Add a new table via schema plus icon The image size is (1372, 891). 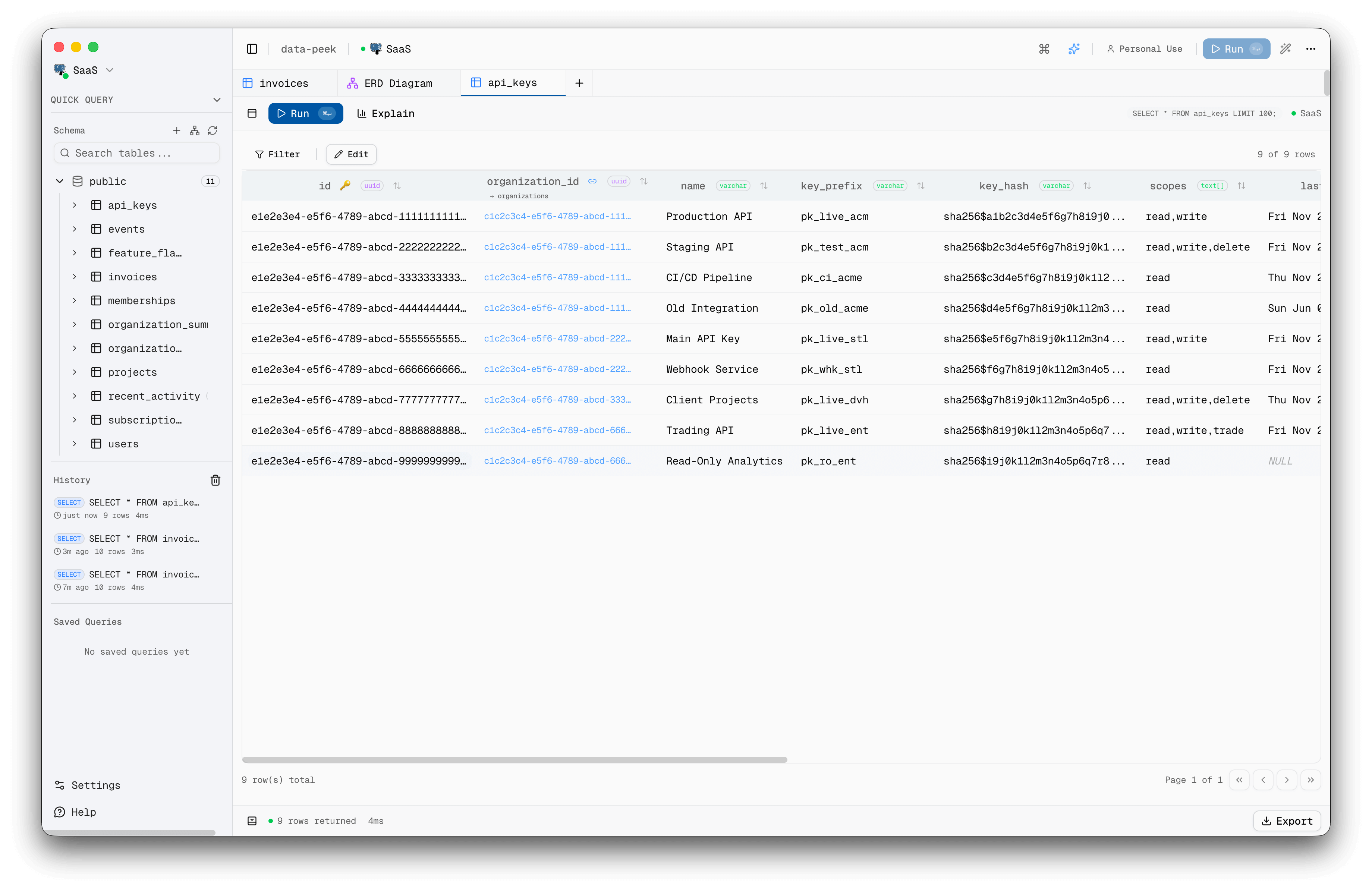pyautogui.click(x=177, y=130)
